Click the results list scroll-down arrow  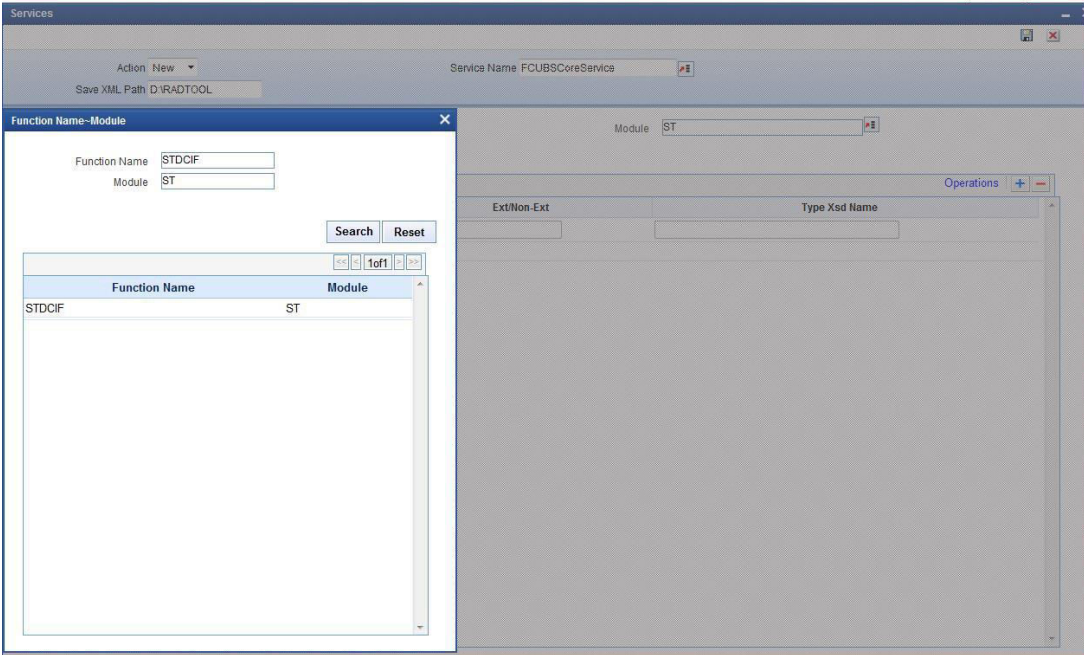(420, 627)
